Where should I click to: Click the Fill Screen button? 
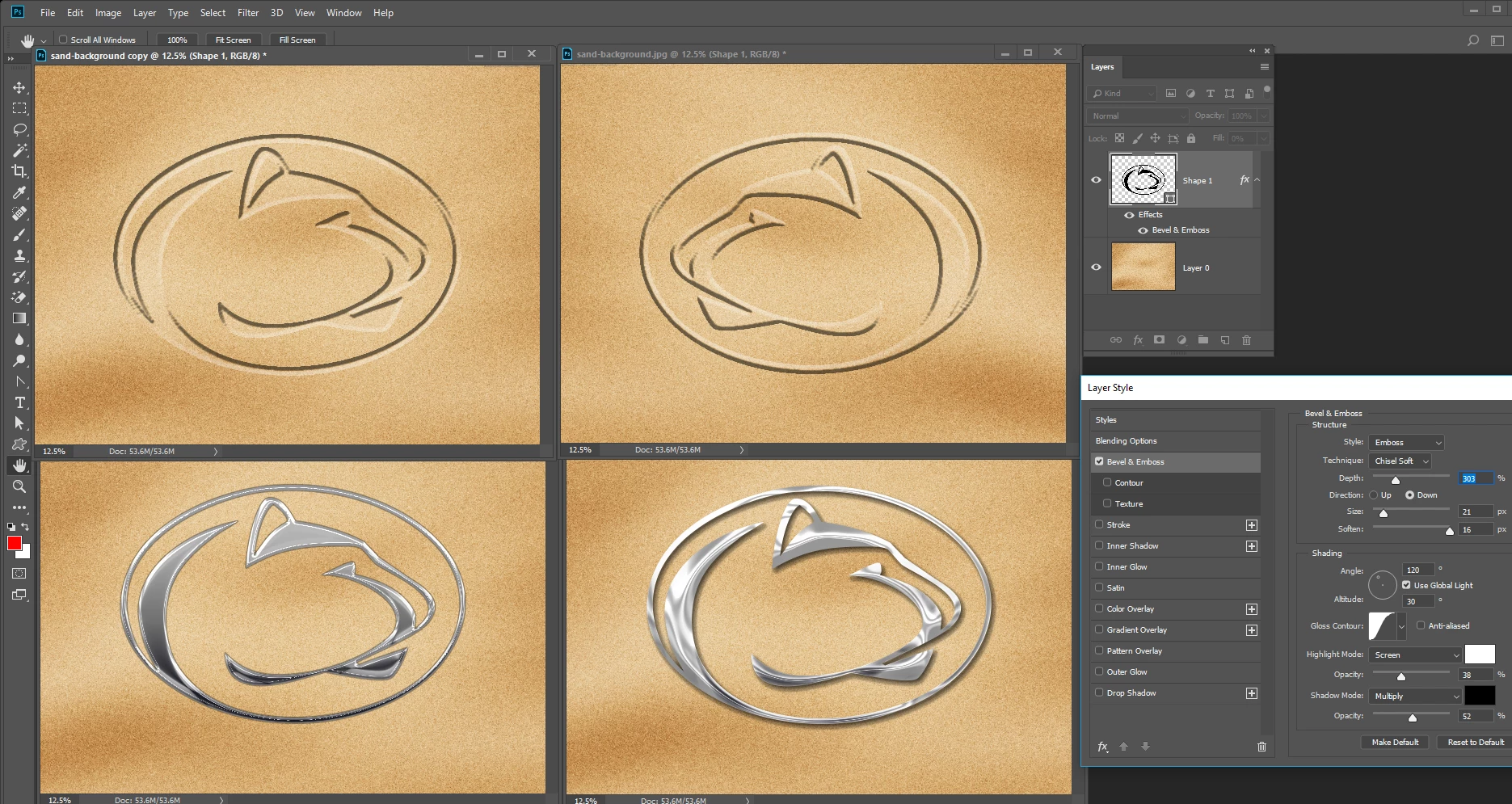pyautogui.click(x=297, y=40)
